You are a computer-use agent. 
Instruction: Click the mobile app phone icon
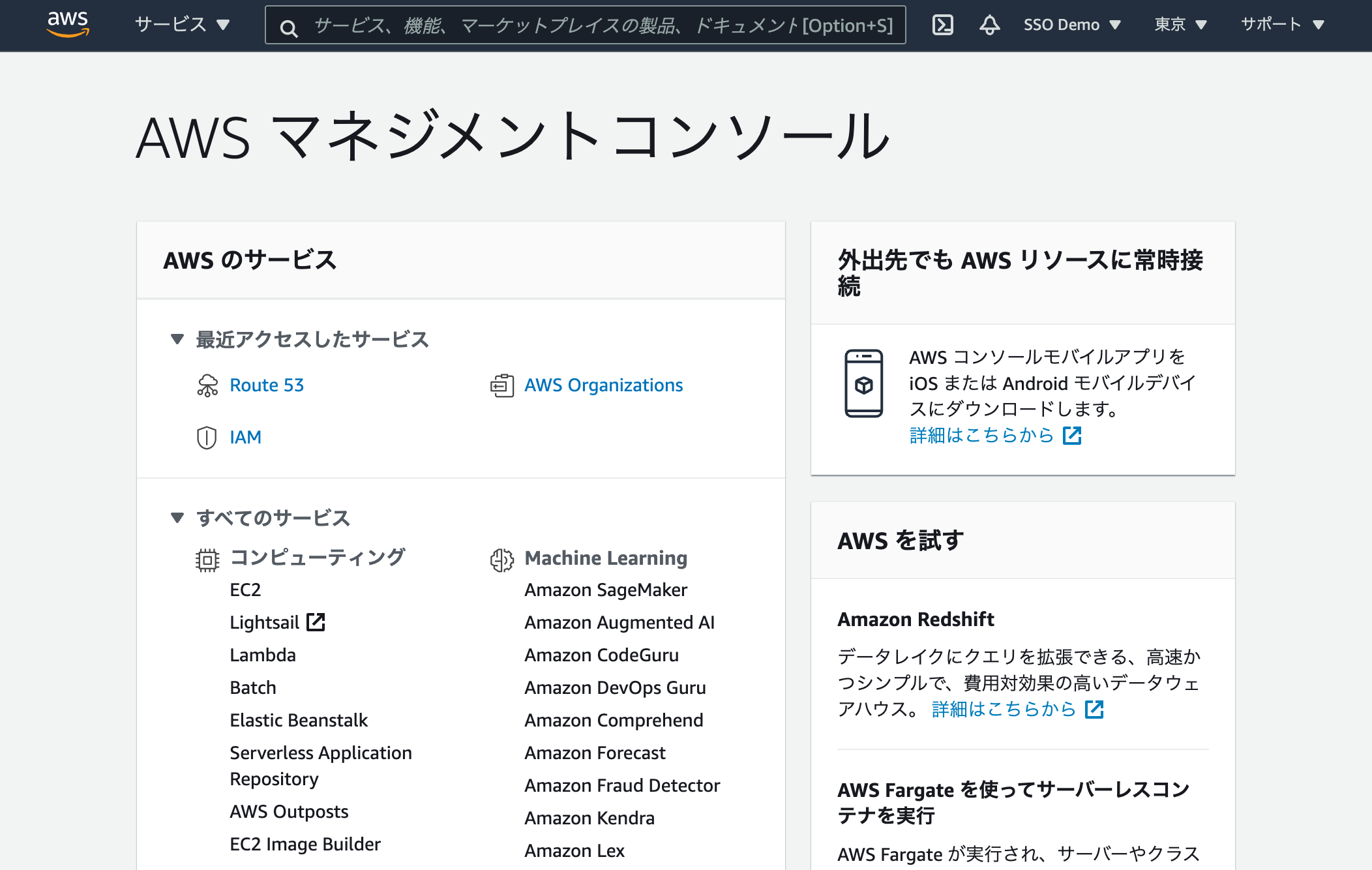coord(864,383)
